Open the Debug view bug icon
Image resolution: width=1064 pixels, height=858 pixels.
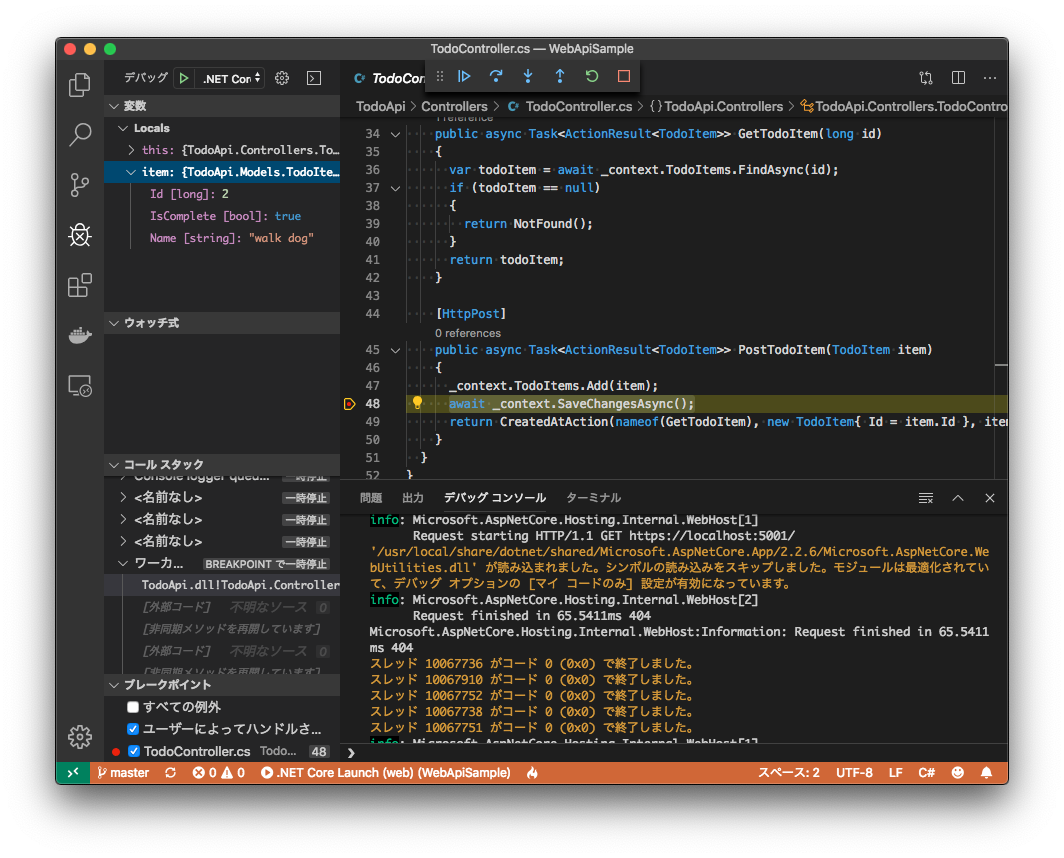(80, 235)
